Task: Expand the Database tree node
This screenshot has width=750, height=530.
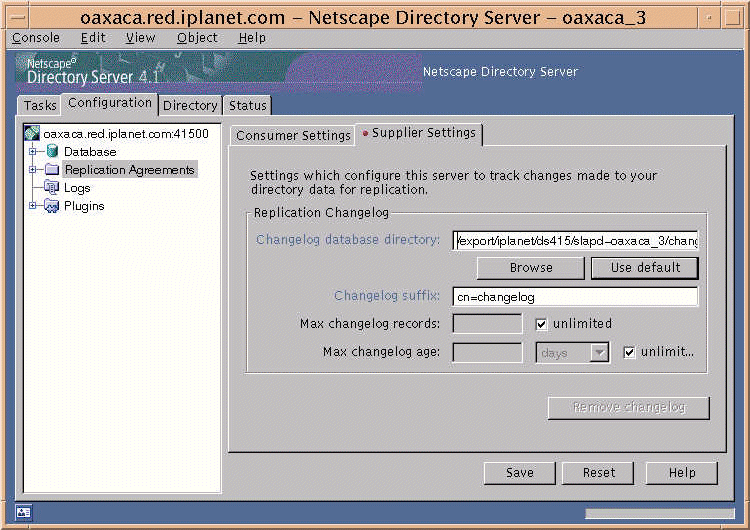Action: coord(33,152)
